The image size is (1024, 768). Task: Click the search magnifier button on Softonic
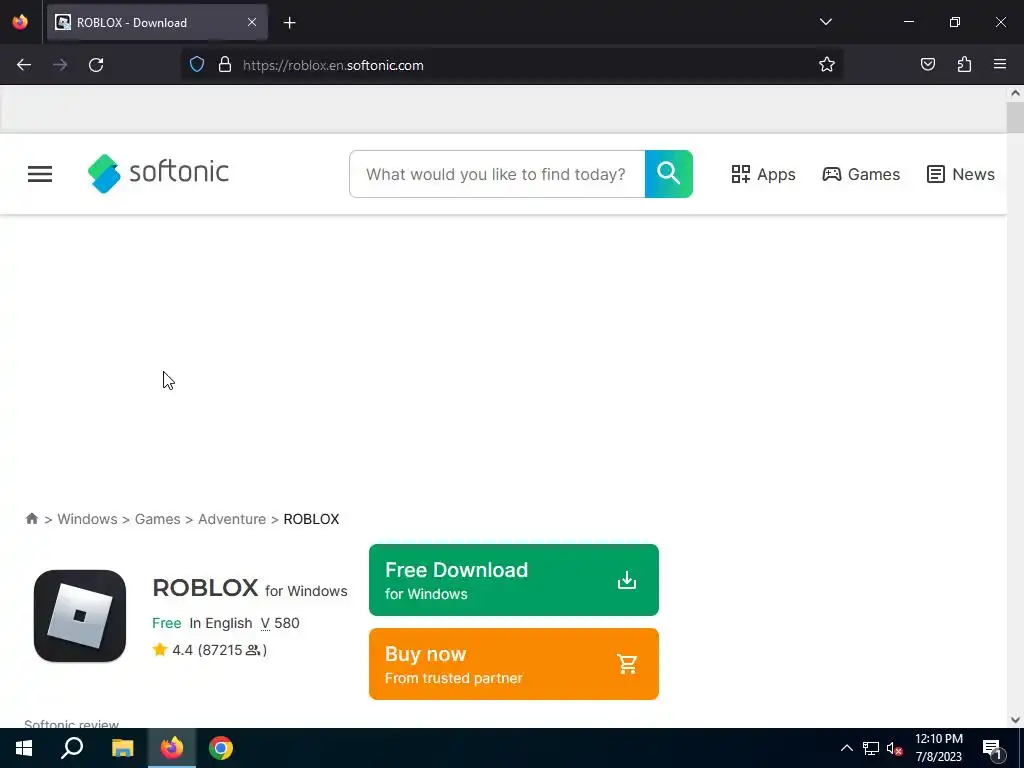tap(668, 174)
